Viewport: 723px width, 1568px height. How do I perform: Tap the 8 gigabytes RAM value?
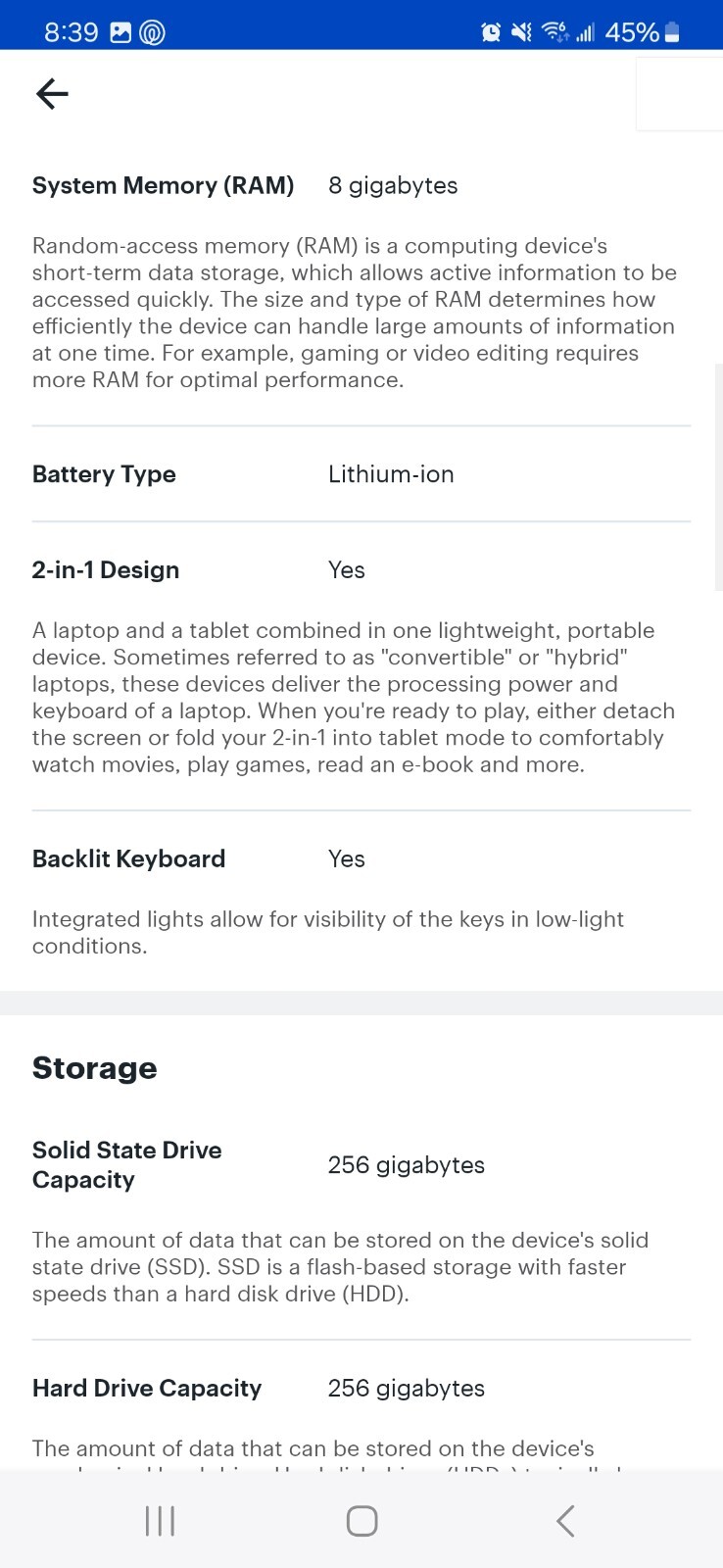click(393, 186)
